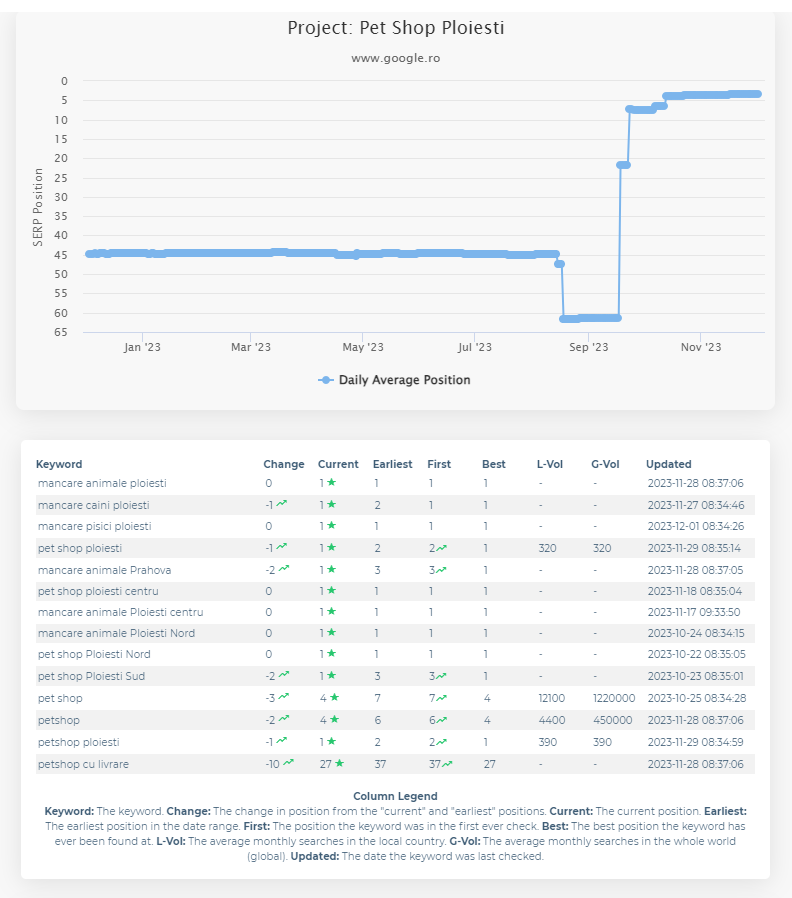Click the green star in the 'pet shop ploiesti' row

(x=331, y=548)
